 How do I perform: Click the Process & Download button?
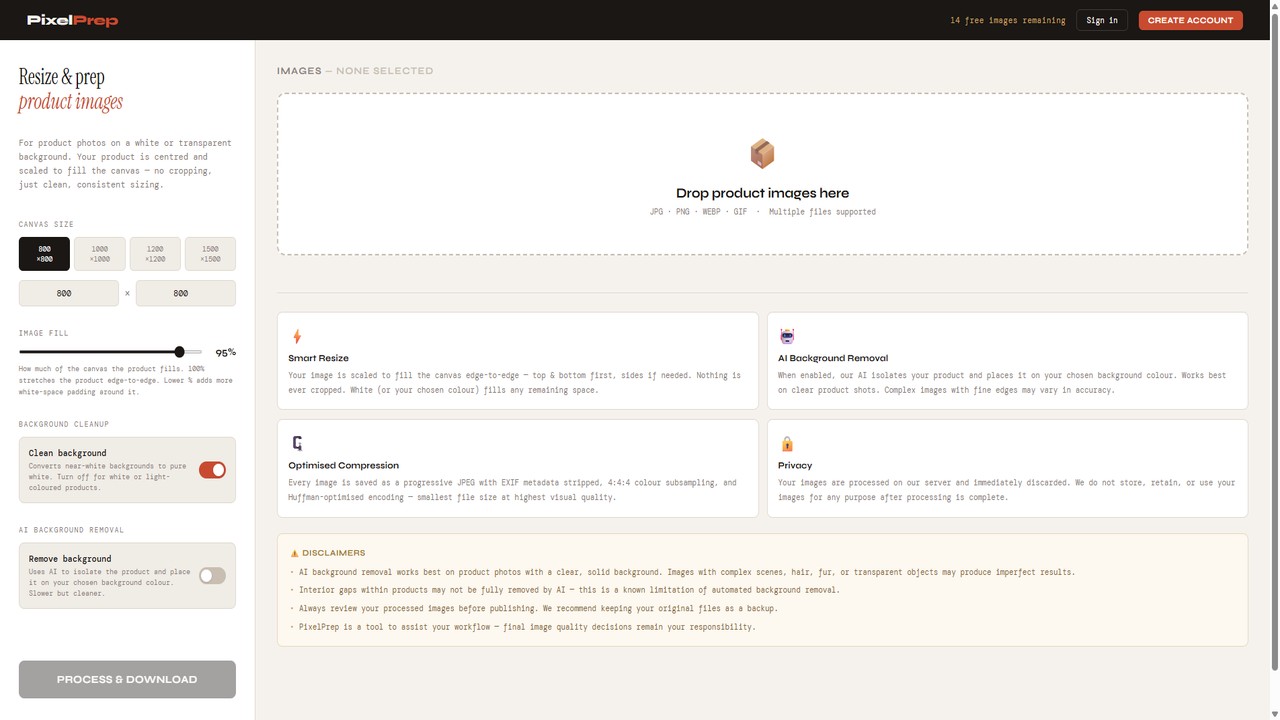(x=127, y=679)
